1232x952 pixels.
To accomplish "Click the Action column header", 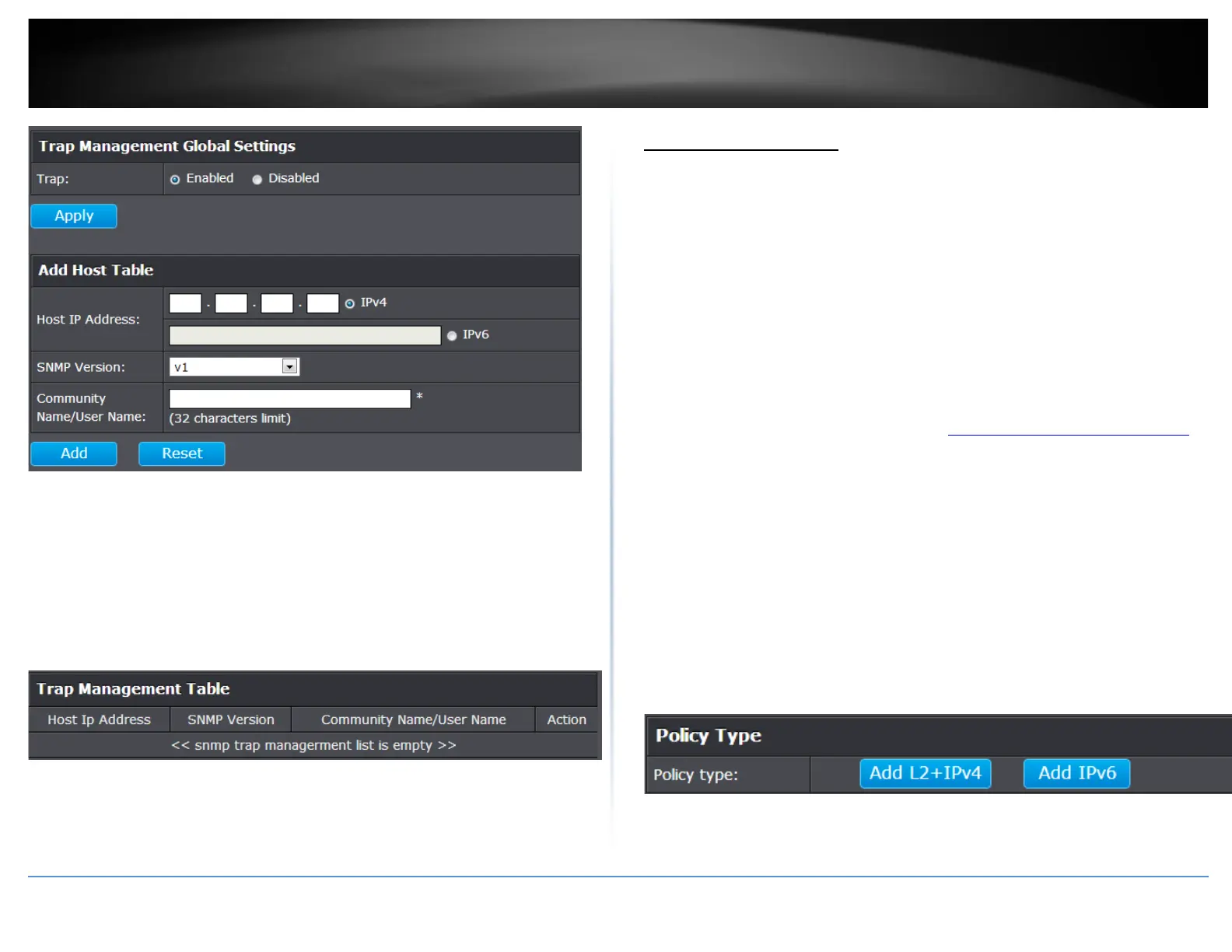I will click(566, 720).
